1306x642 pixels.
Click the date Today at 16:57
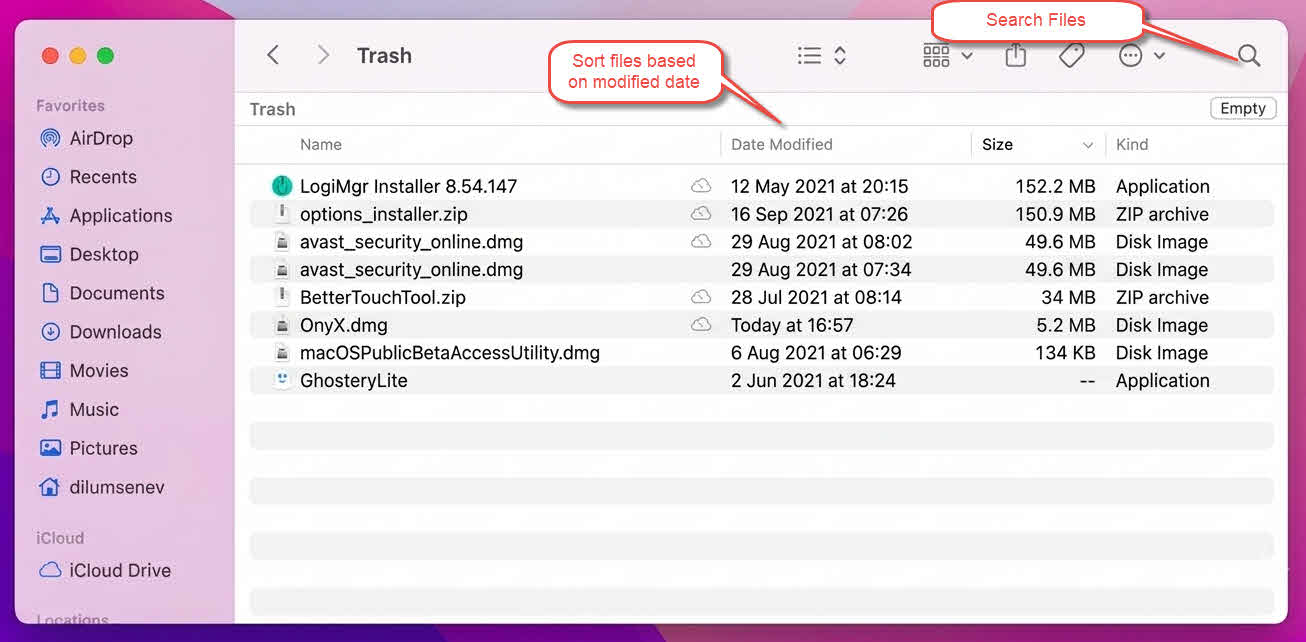pos(792,325)
